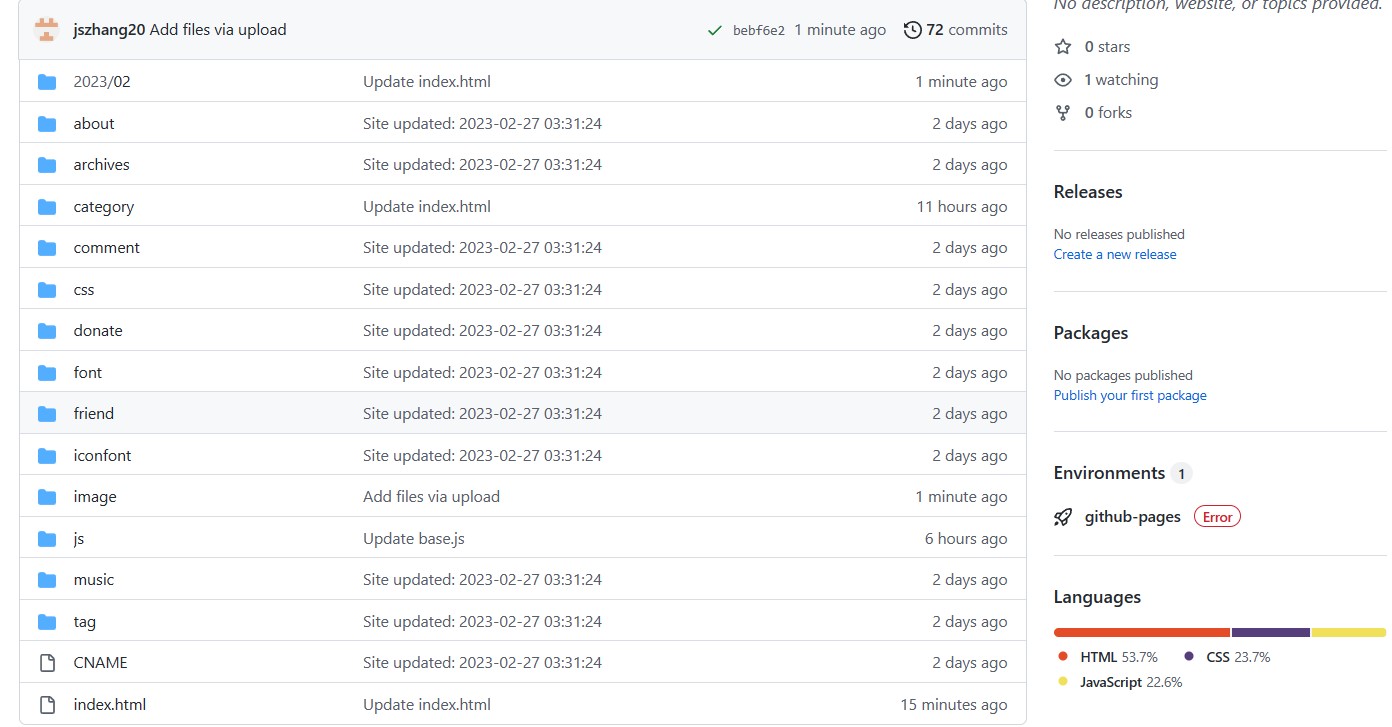Open the 72 commits history
Viewport: 1392px width, 727px height.
click(x=955, y=30)
